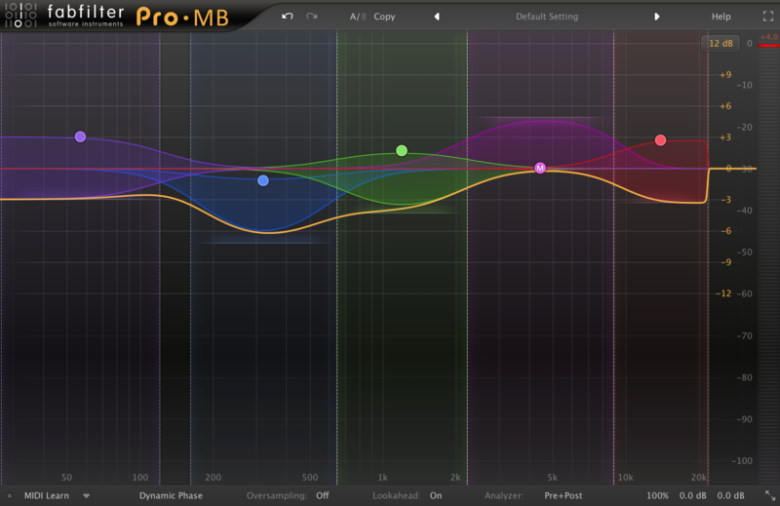Click the +4.0 peak level readout

tap(769, 37)
